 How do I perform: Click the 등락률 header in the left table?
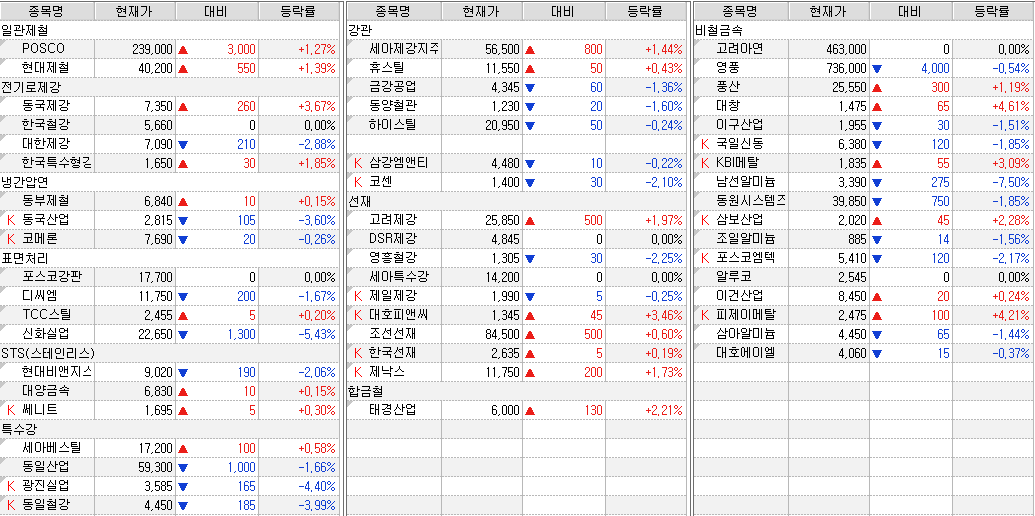300,11
